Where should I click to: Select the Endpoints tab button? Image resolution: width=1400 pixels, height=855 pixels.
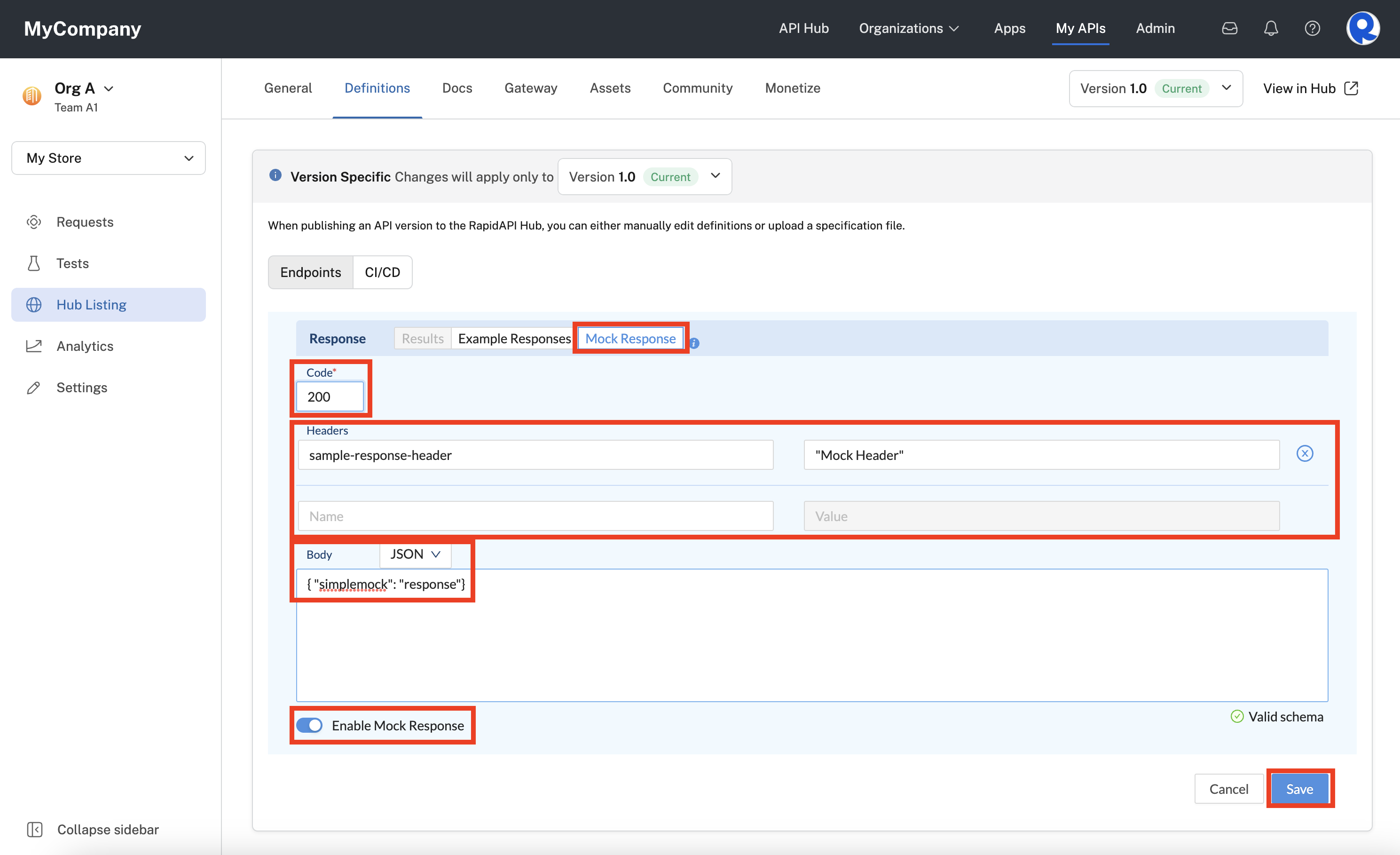coord(311,272)
